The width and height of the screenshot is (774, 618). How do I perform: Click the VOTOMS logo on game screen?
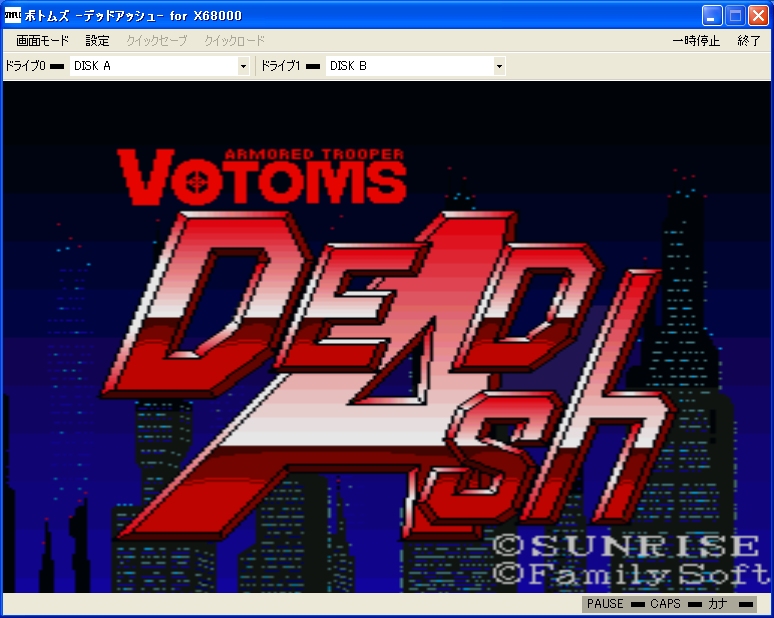262,178
